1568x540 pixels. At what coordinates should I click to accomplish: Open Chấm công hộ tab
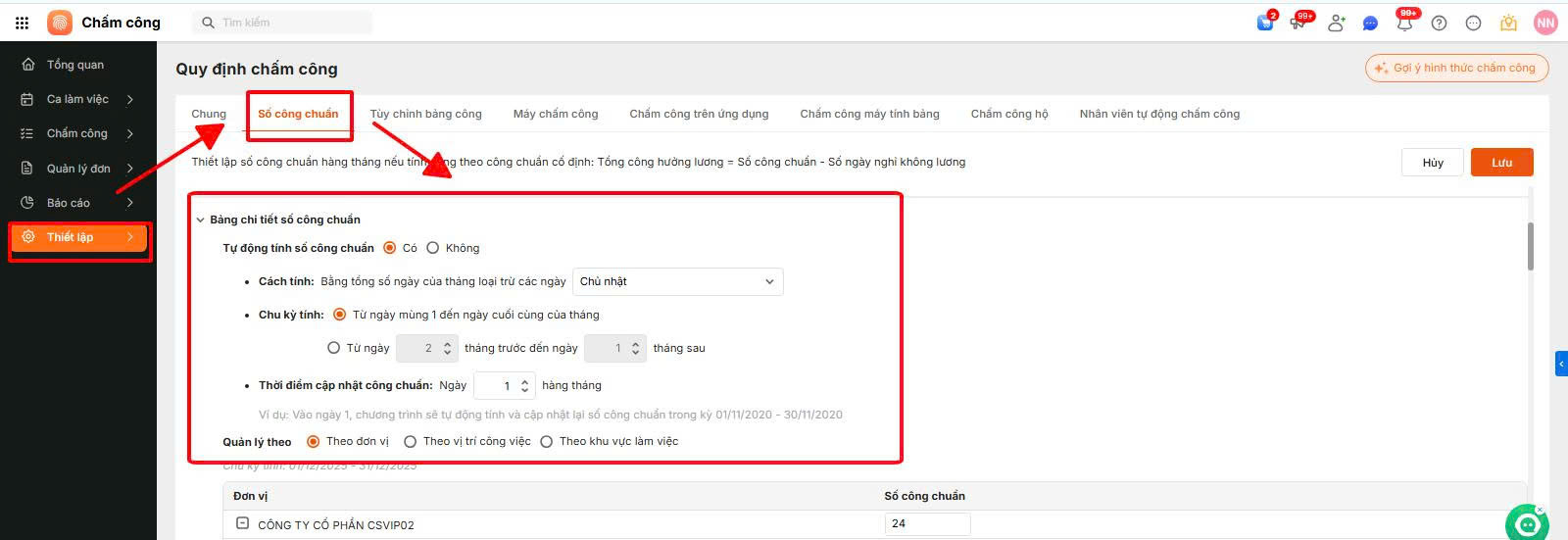pos(1009,114)
